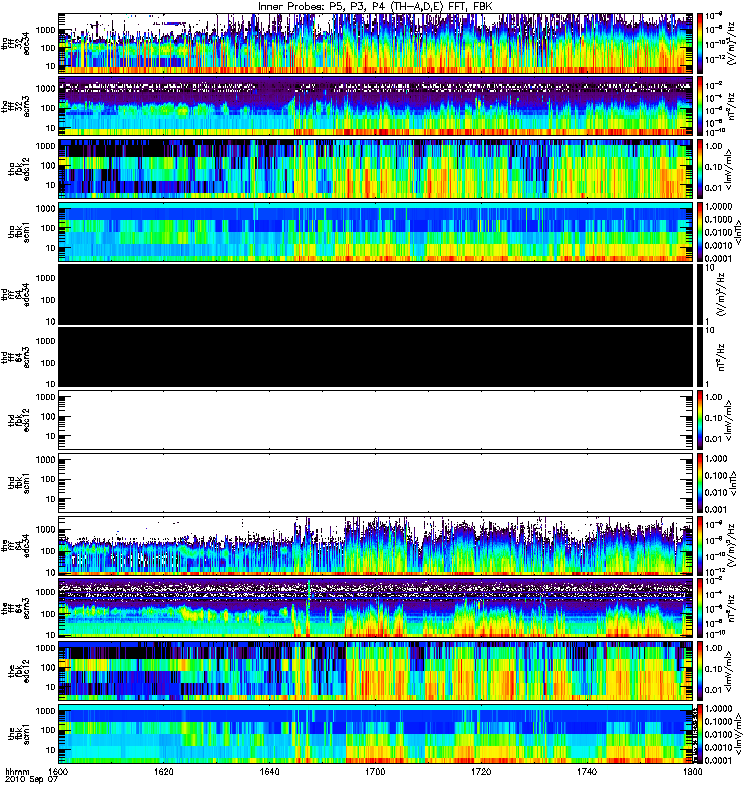Click the 'tha fff 32 edc34' panel label
This screenshot has height=800, width=750.
[15, 44]
